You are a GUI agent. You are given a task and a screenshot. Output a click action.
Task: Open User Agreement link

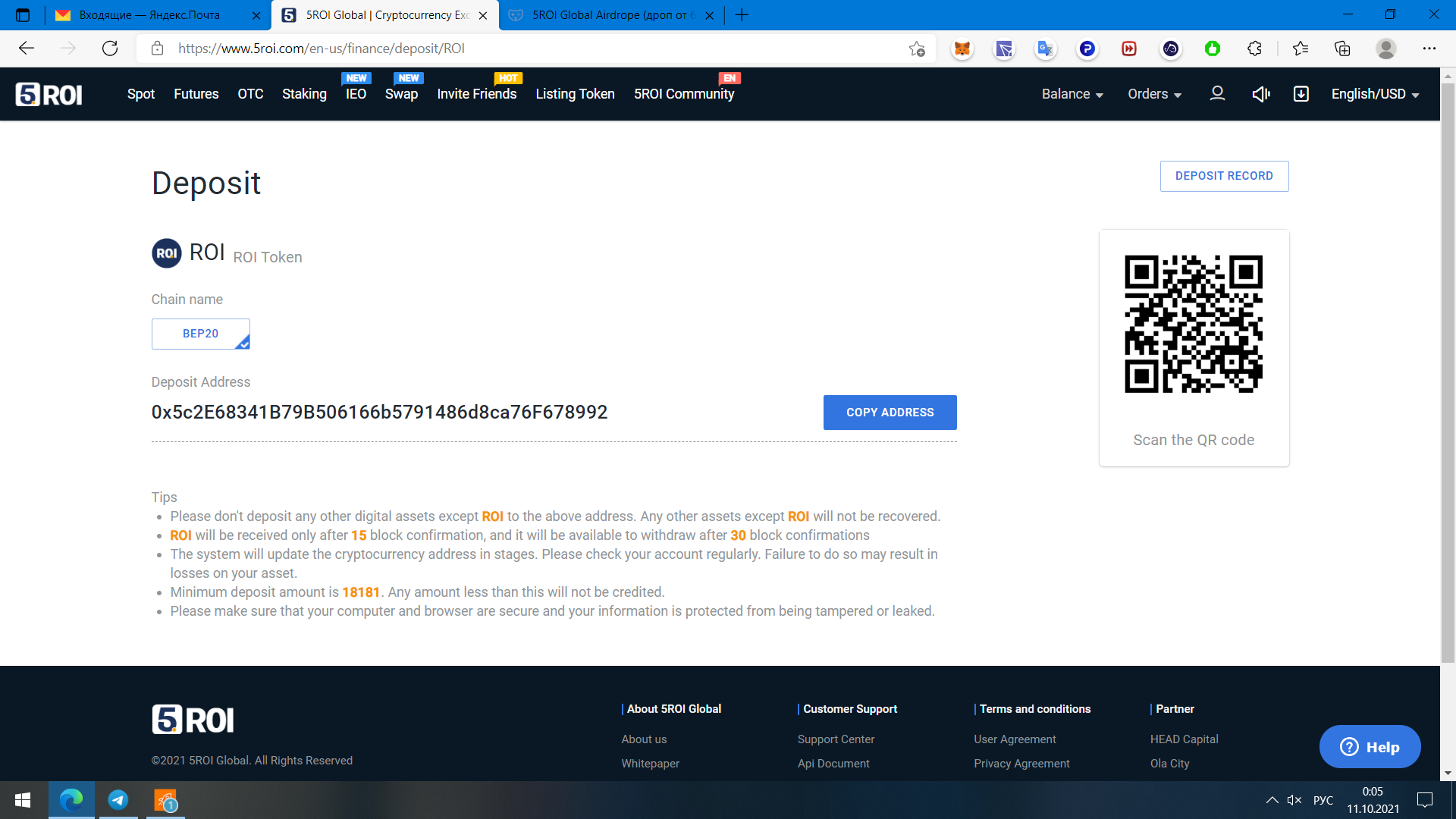[1015, 739]
